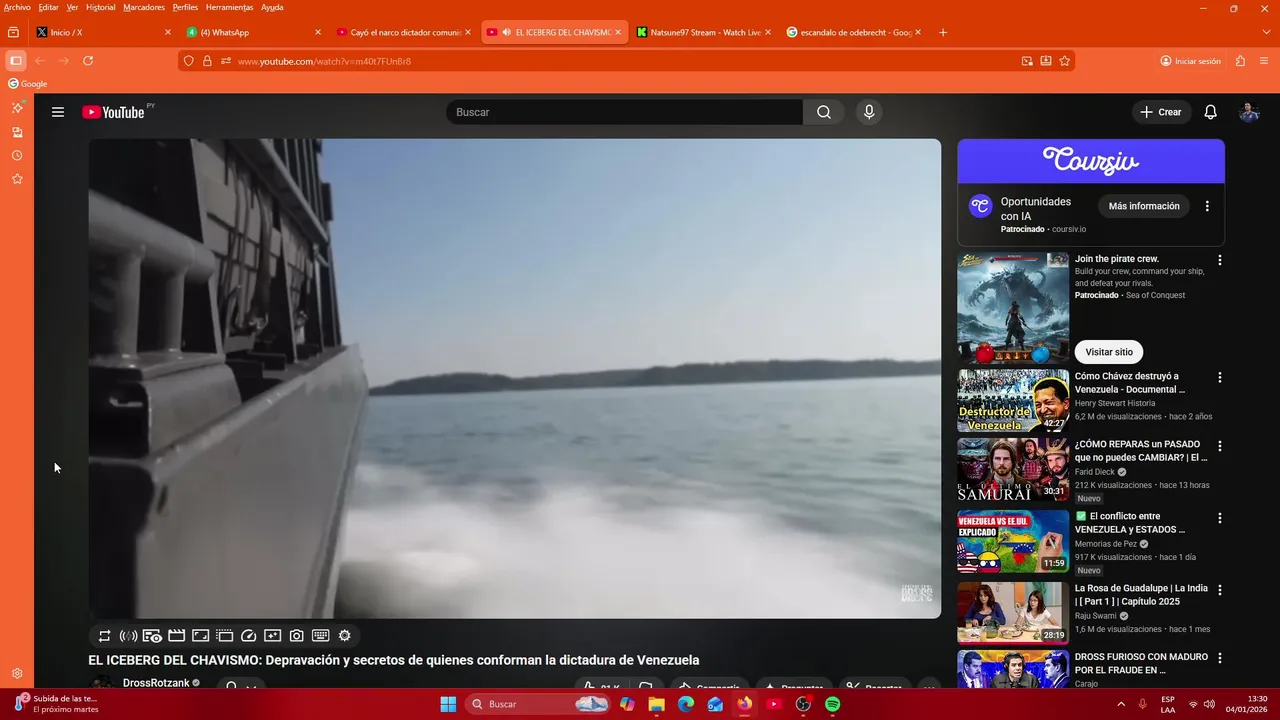Open options for DROSS FURIOSO CON MADURO video
This screenshot has width=1280, height=720.
coord(1219,659)
